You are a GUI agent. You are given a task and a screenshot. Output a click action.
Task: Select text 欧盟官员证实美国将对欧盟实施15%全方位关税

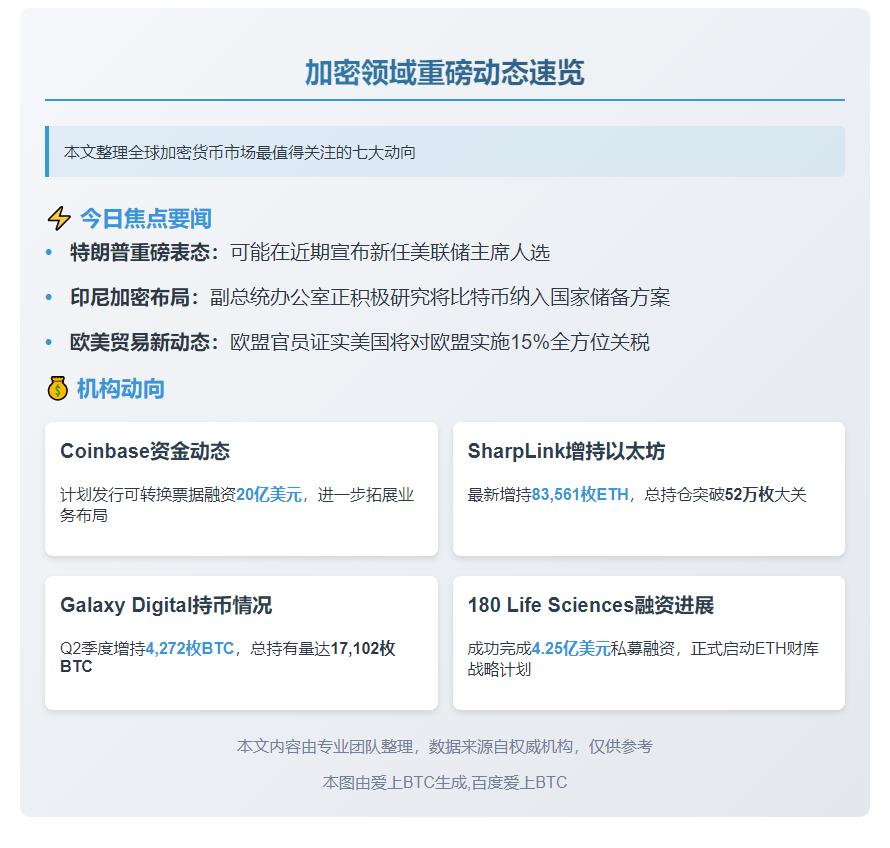[x=440, y=342]
